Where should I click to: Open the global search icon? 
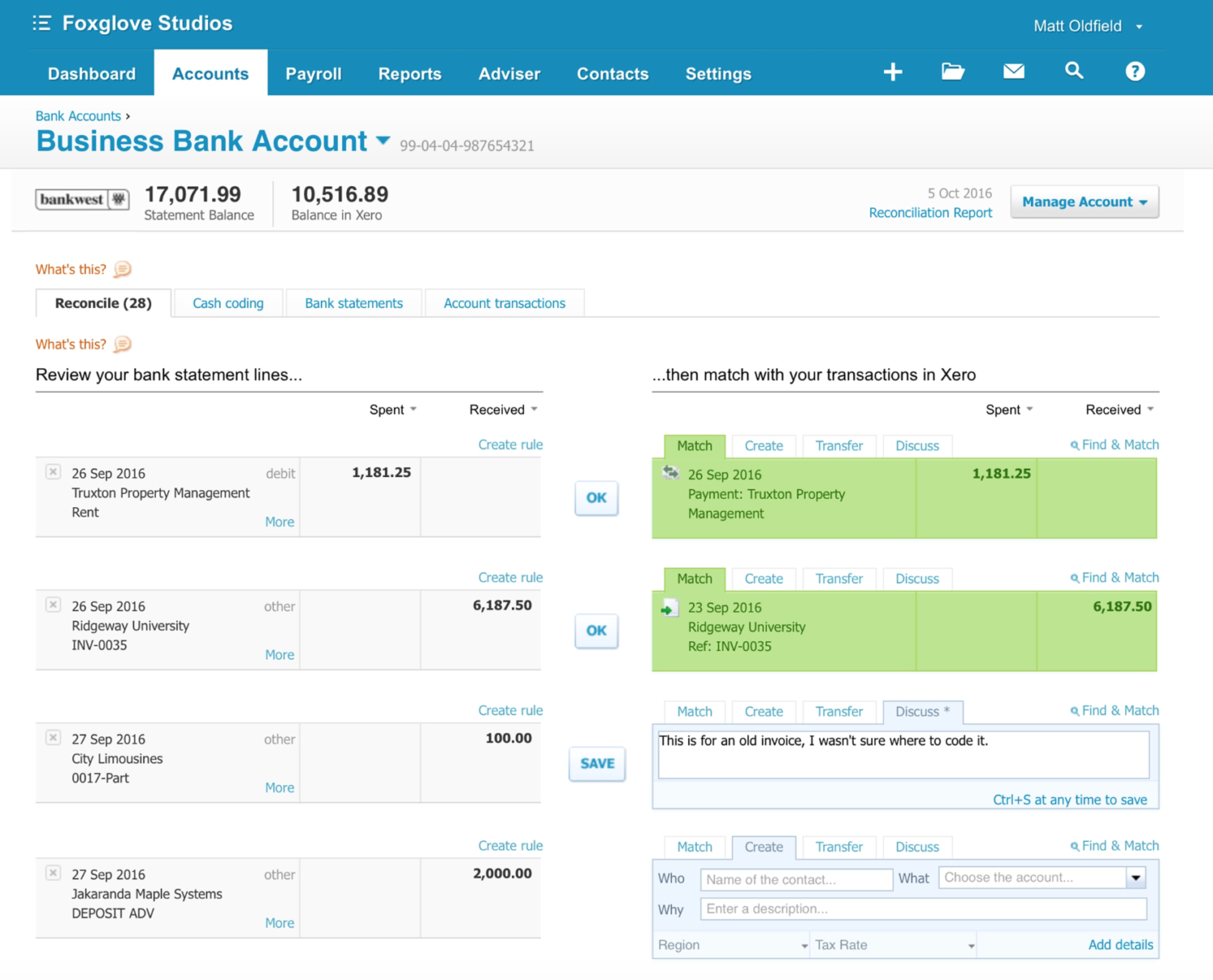coord(1074,71)
